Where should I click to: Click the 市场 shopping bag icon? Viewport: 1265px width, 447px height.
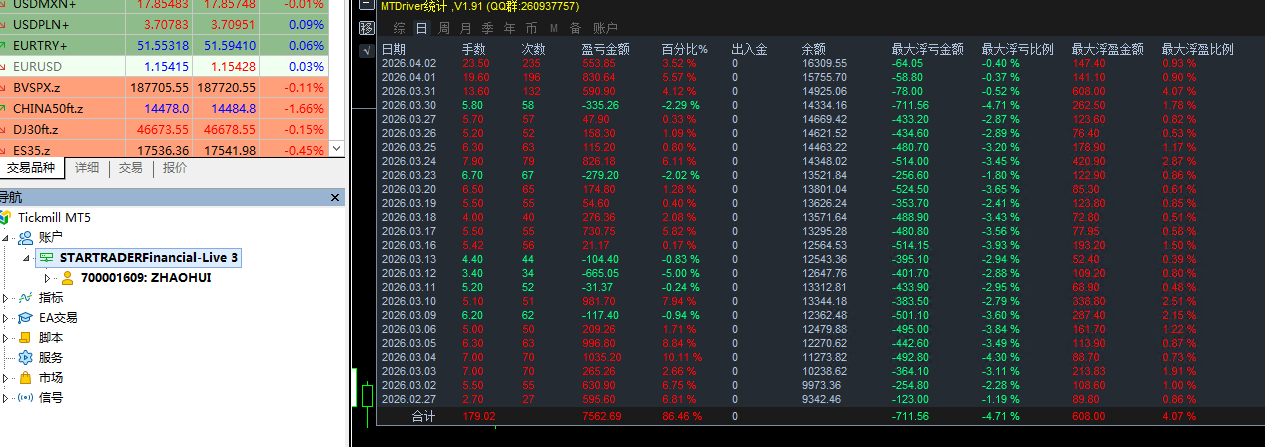point(26,377)
